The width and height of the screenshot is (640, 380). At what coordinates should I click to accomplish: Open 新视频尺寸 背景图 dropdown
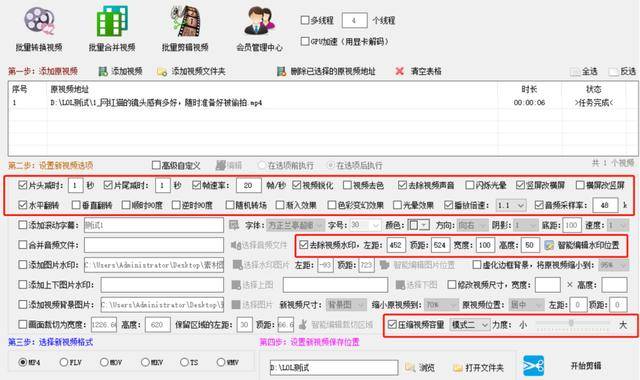tap(346, 305)
